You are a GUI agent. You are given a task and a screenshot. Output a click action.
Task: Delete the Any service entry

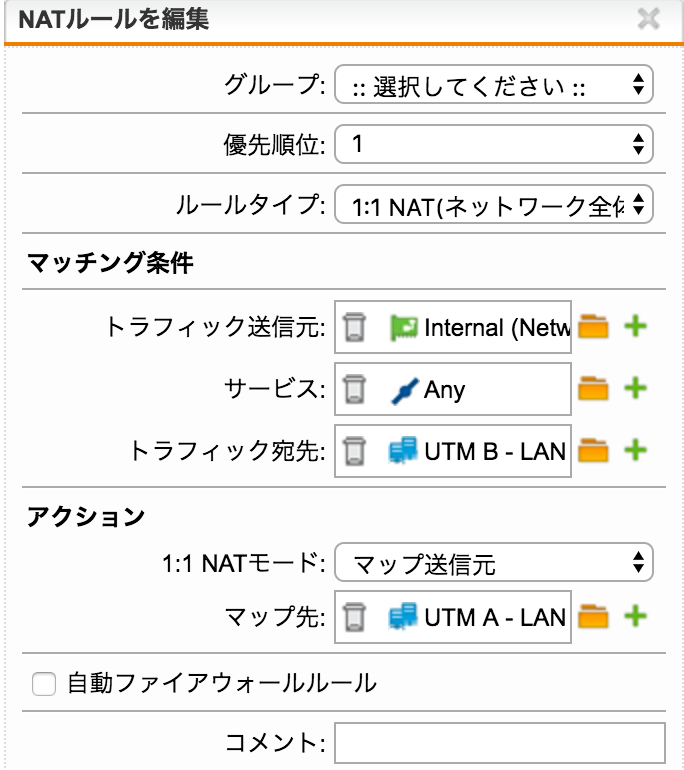coord(354,389)
